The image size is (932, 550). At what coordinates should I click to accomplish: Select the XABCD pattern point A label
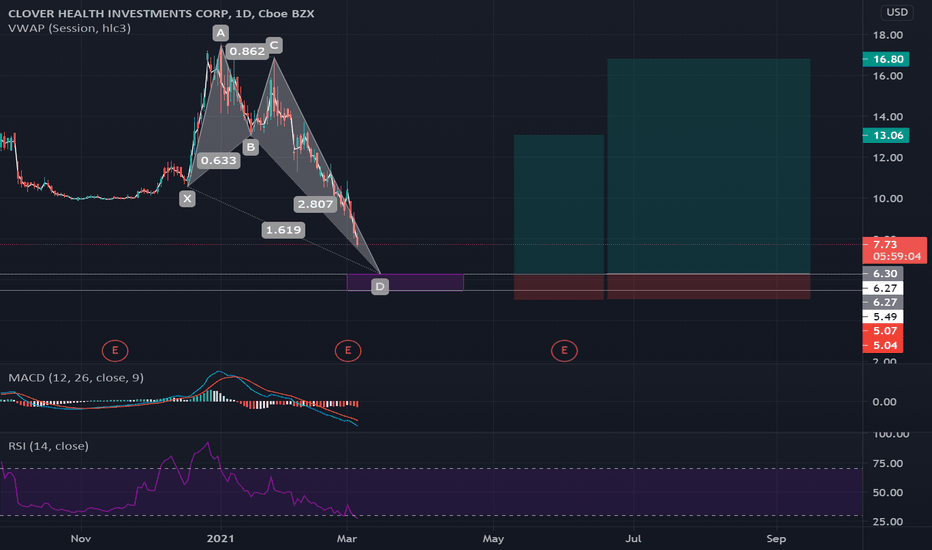[x=221, y=33]
